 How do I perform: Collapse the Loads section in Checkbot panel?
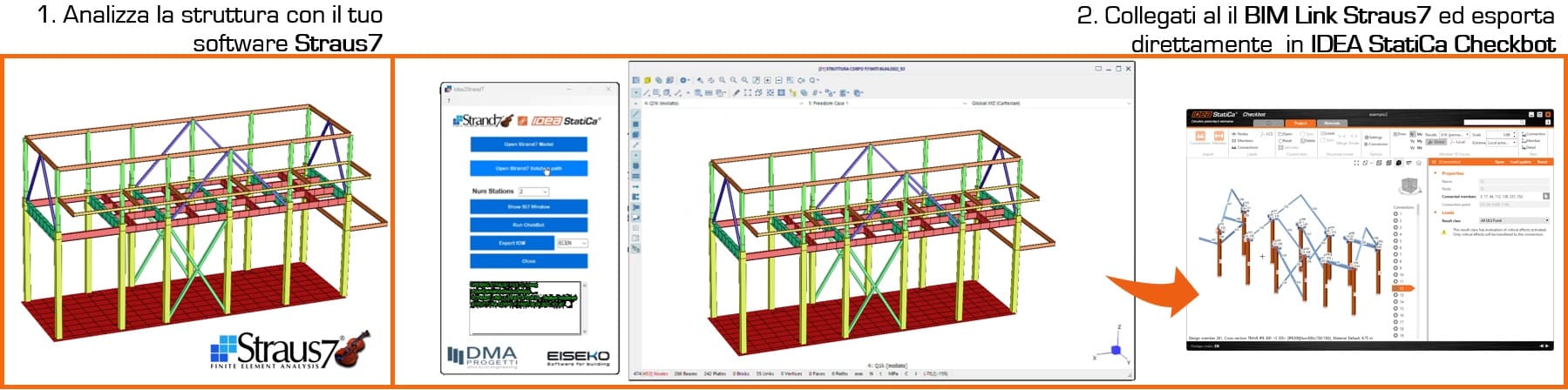1436,212
